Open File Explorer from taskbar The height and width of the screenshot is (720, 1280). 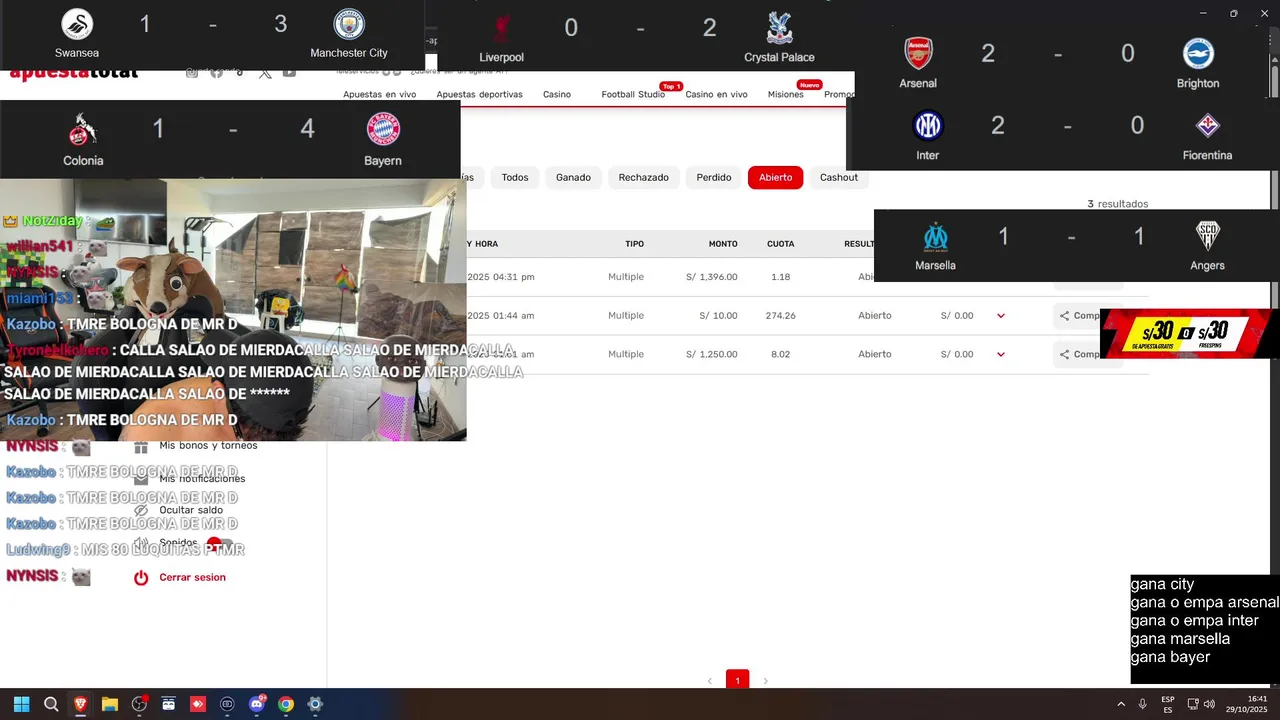click(x=110, y=704)
